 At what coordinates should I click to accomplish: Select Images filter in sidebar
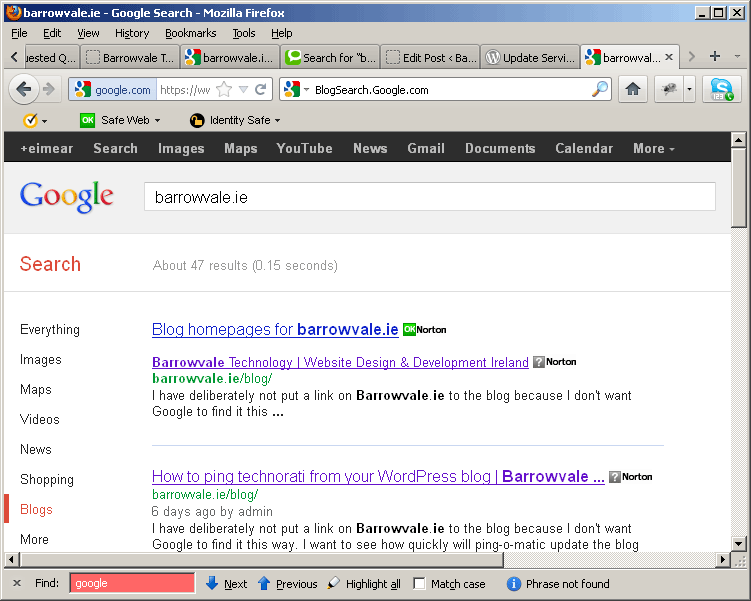(x=41, y=360)
